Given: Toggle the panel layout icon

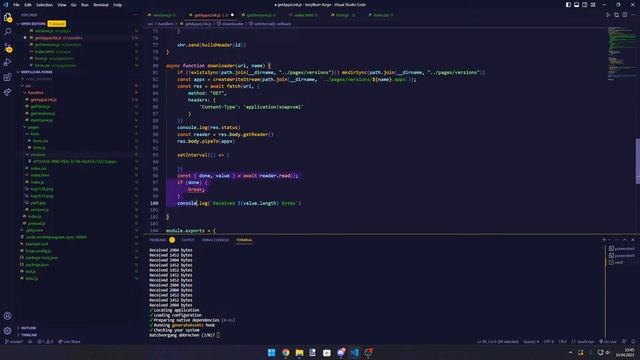Looking at the screenshot, I should point(576,5).
